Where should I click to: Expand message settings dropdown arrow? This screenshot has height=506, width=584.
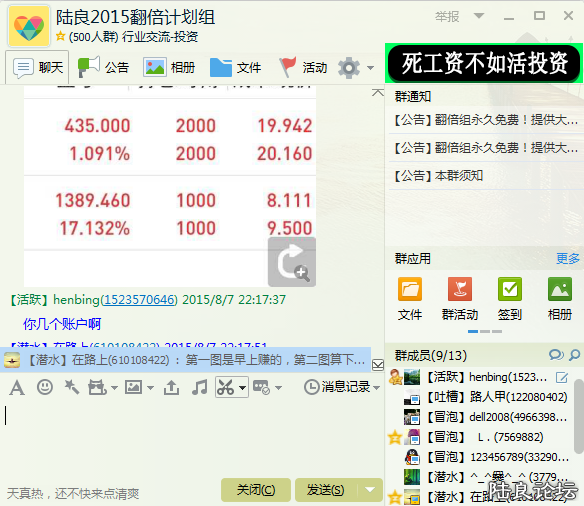click(279, 388)
